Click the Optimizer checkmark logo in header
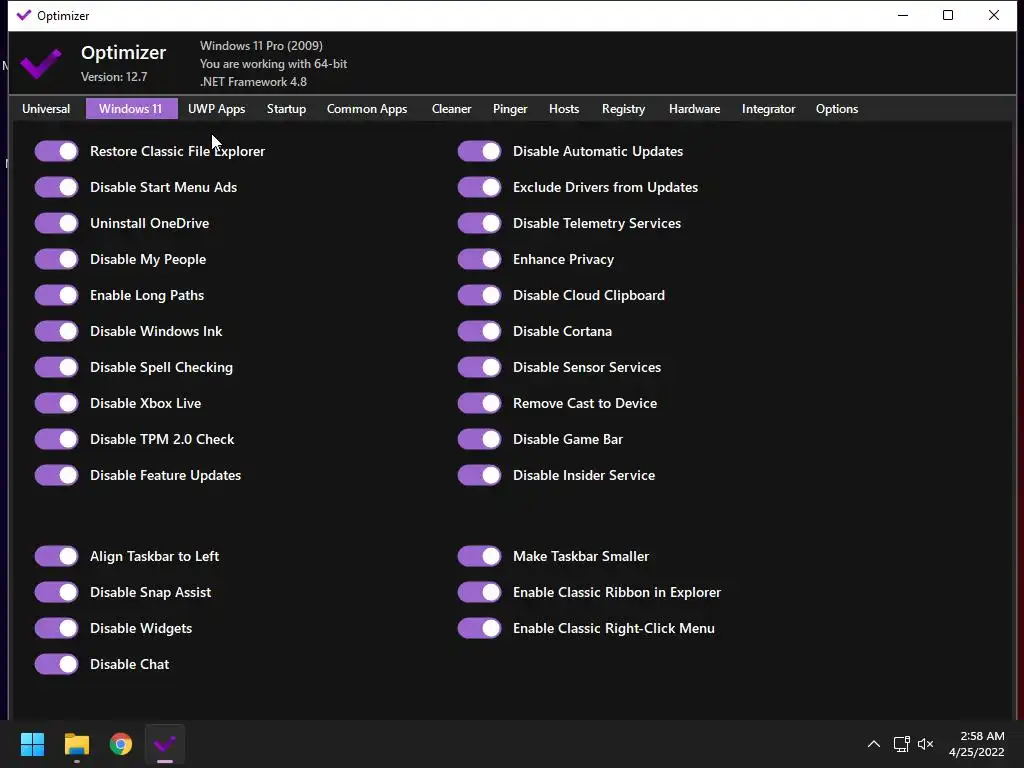 click(x=40, y=63)
